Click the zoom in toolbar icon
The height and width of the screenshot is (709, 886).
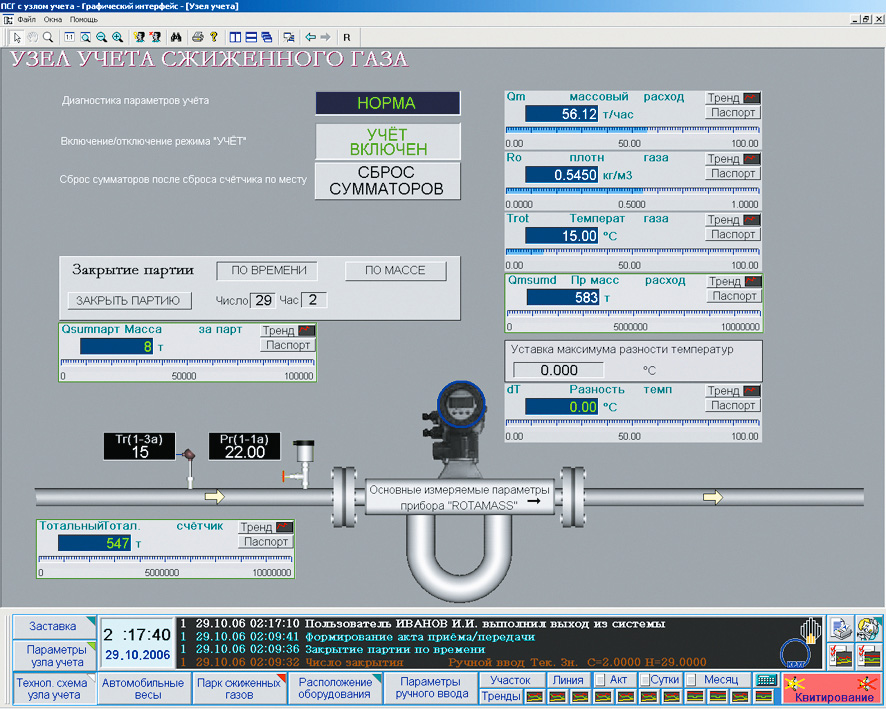click(x=117, y=37)
